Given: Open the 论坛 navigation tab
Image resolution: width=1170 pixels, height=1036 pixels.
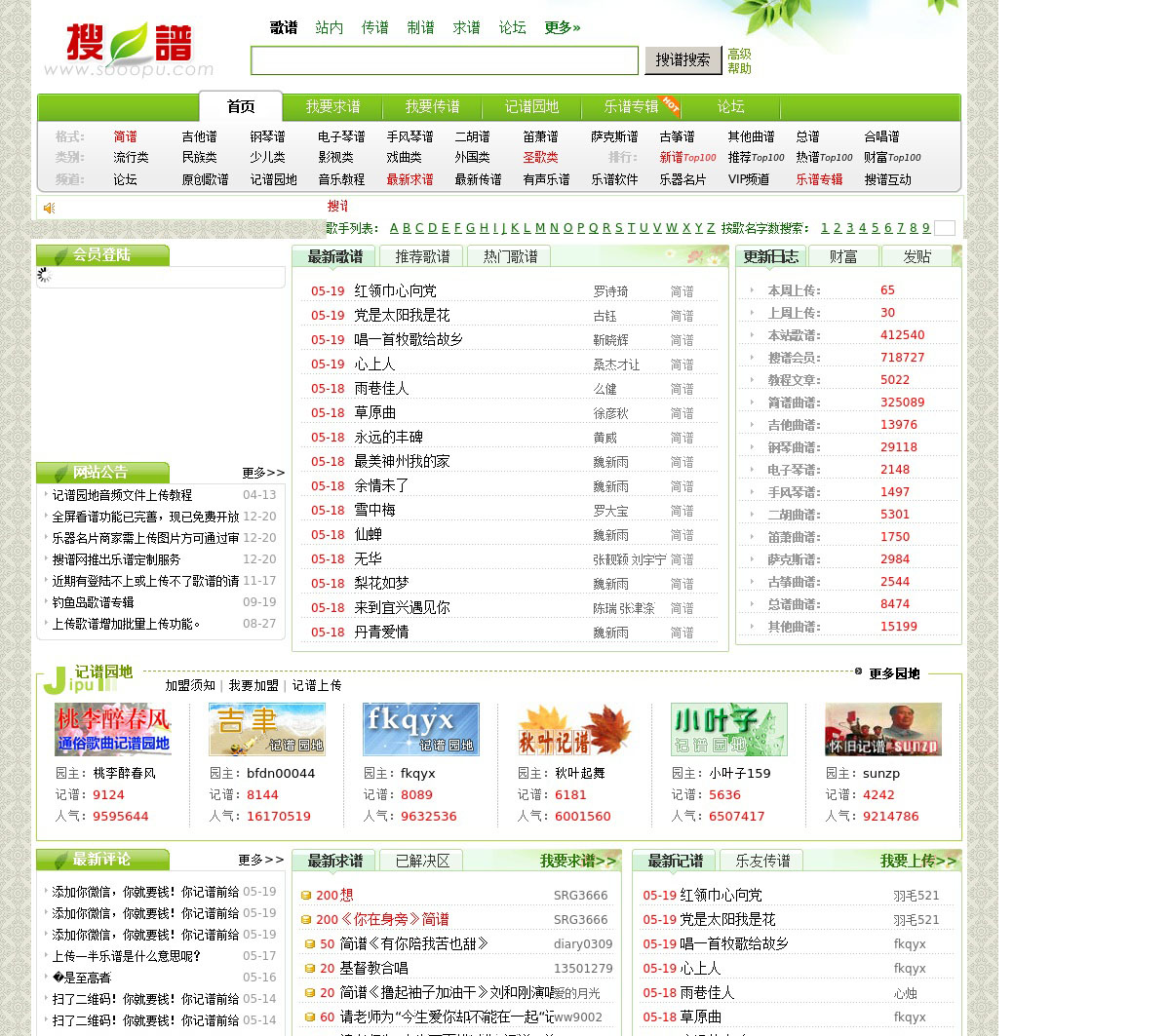Looking at the screenshot, I should click(730, 106).
